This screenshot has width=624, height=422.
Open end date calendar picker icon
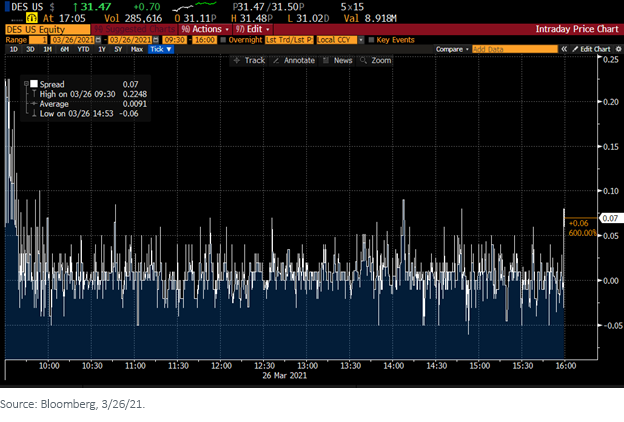(x=156, y=40)
